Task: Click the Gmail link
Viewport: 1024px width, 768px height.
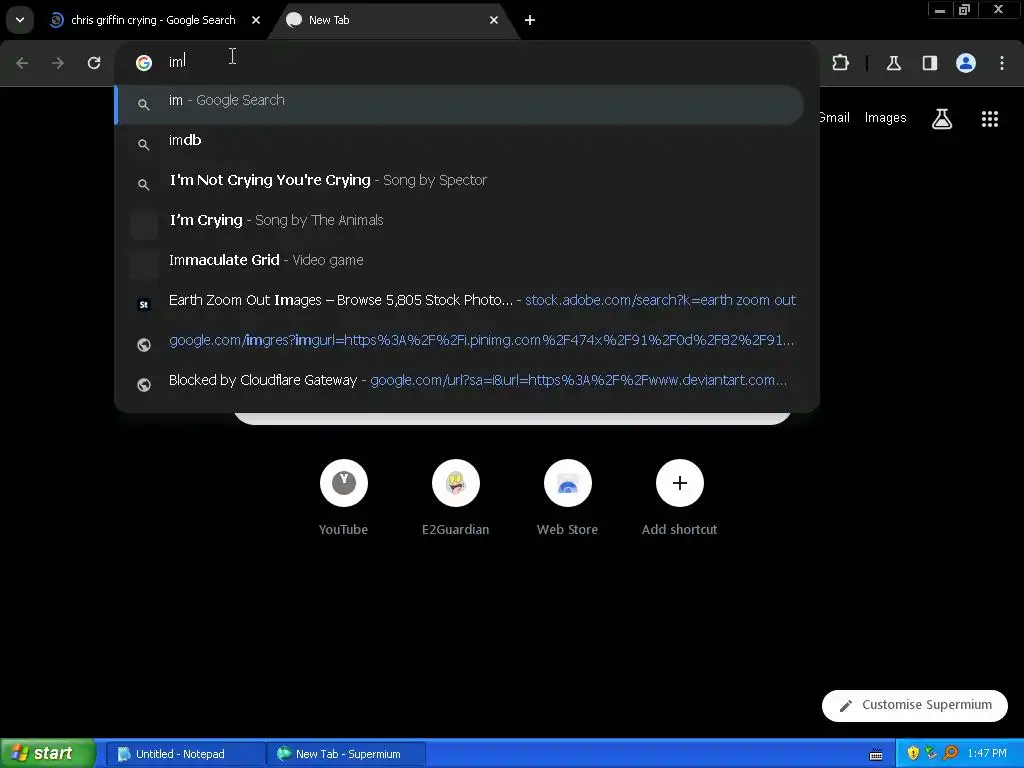Action: click(835, 118)
